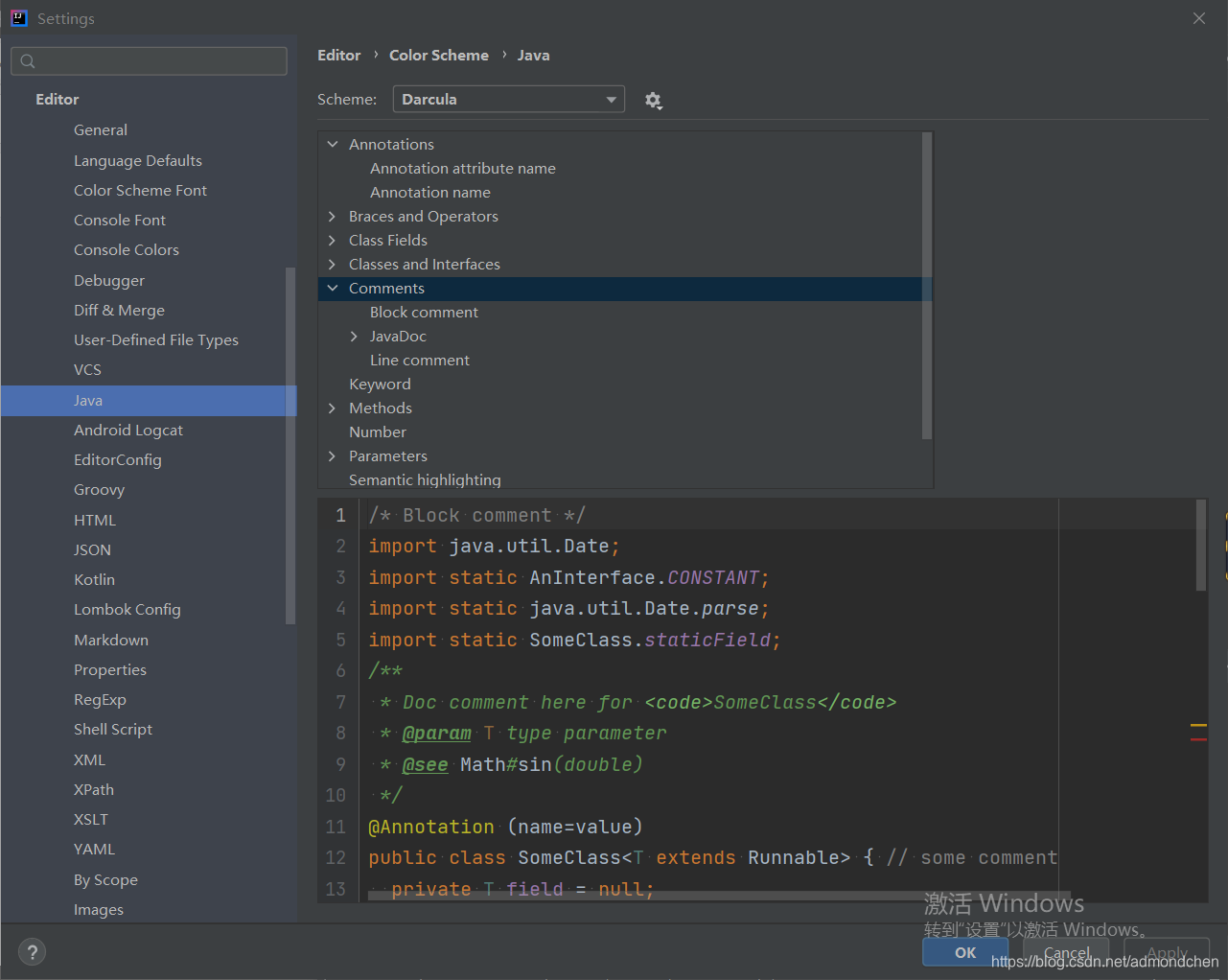Select Annotation attribute name entry

(463, 168)
